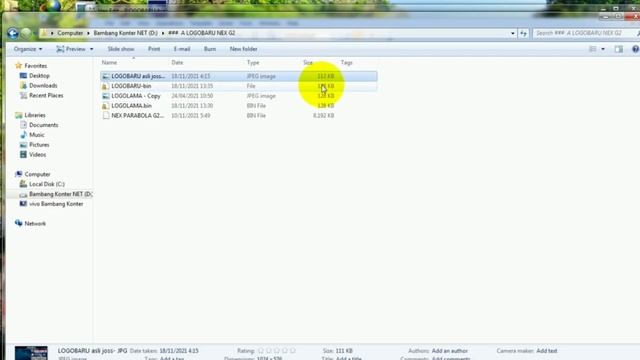Open the Music library
Image resolution: width=640 pixels, height=360 pixels.
[x=37, y=135]
